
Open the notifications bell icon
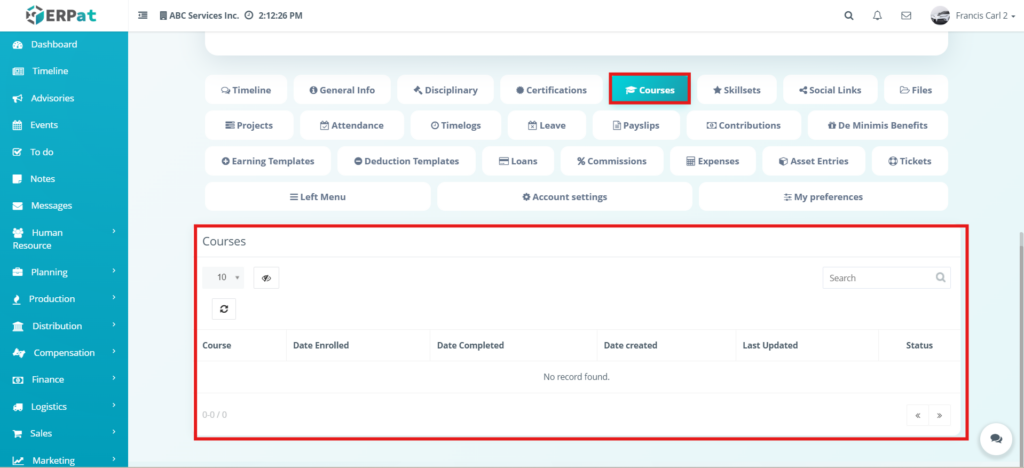[877, 16]
